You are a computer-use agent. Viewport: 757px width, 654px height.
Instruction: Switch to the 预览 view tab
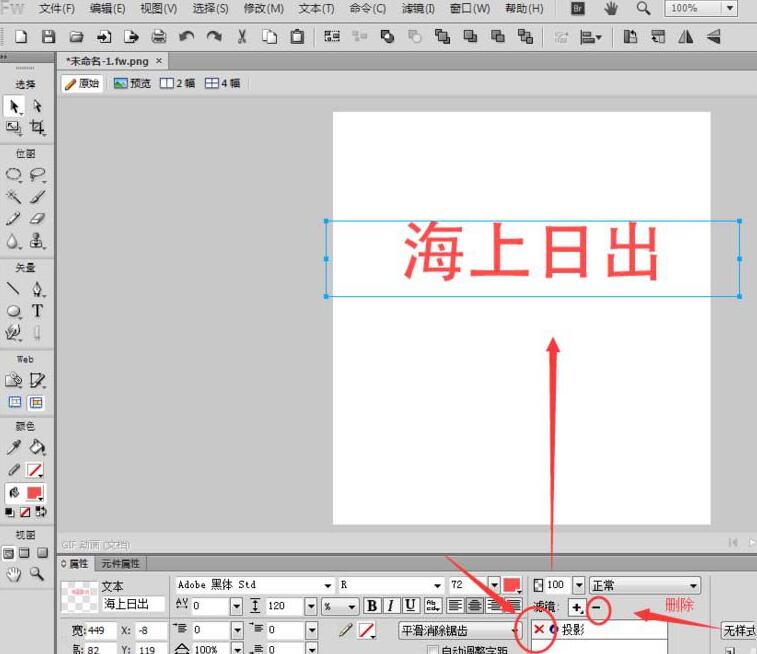[x=132, y=83]
